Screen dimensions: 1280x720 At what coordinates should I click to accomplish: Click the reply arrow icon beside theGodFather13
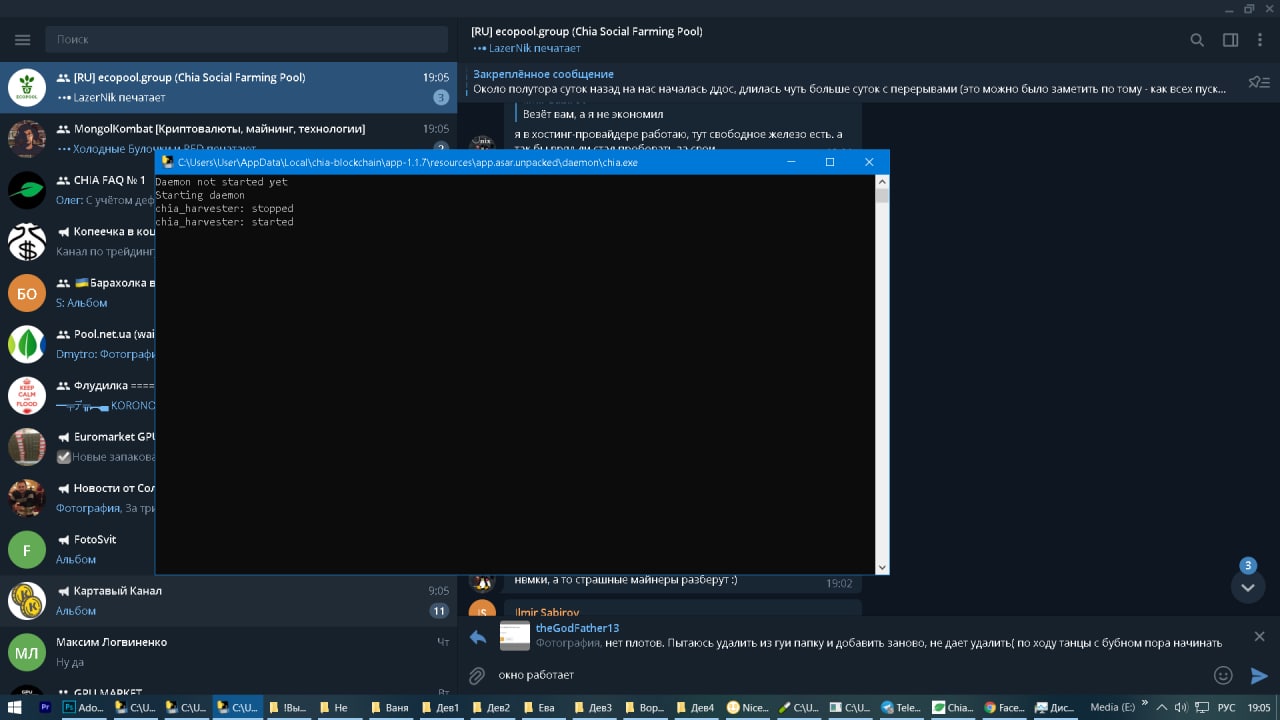[478, 637]
